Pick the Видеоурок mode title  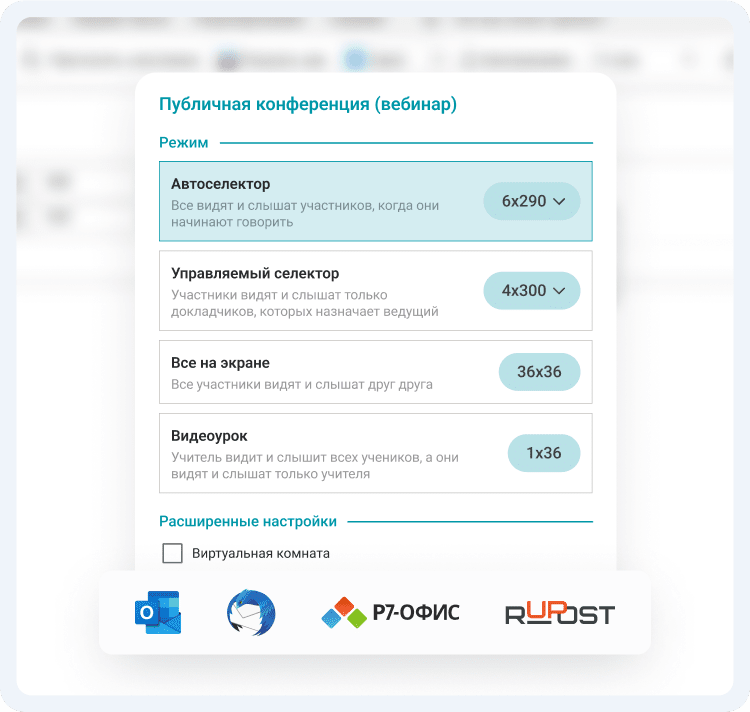209,437
